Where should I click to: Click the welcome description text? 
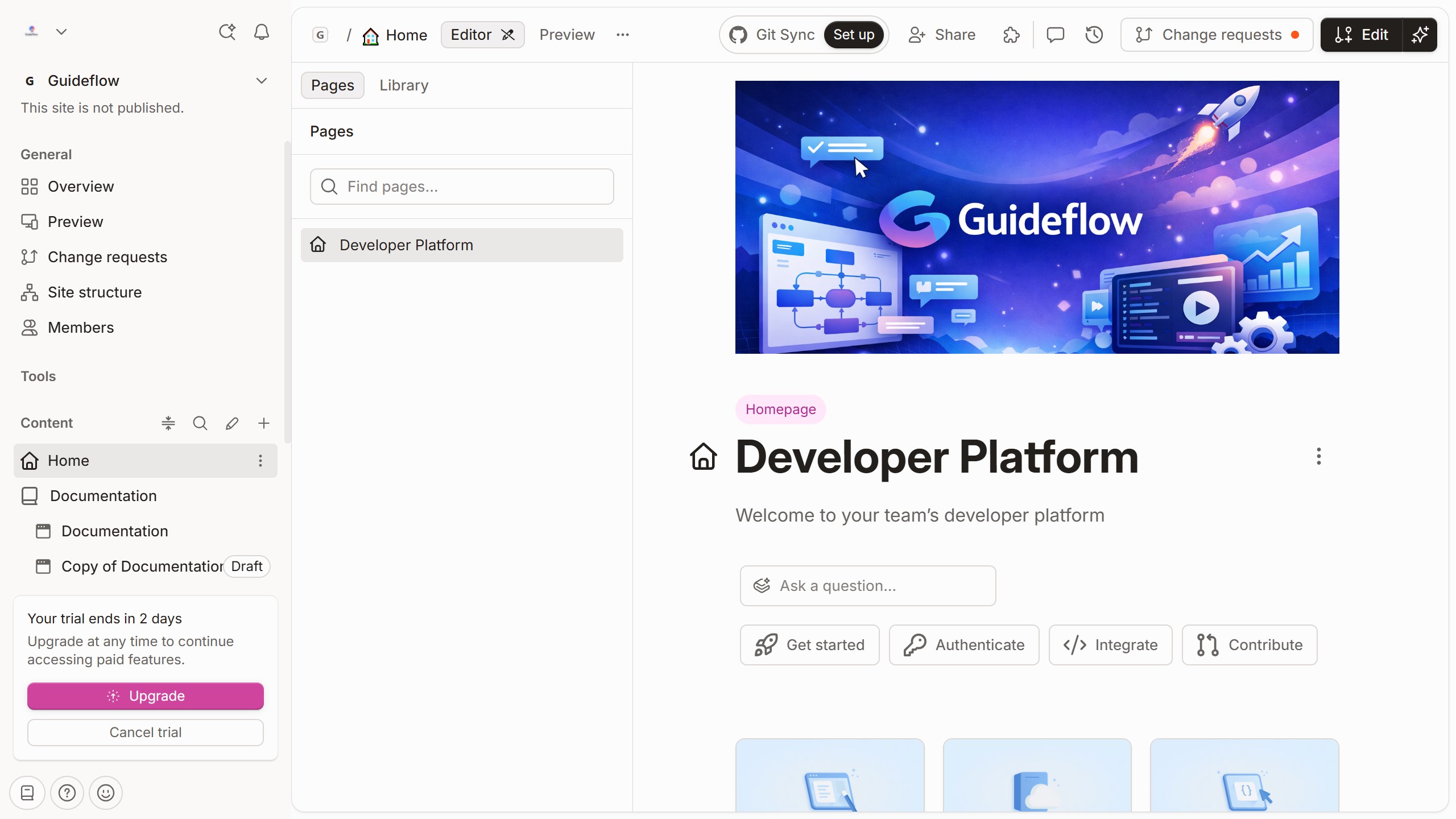(920, 515)
